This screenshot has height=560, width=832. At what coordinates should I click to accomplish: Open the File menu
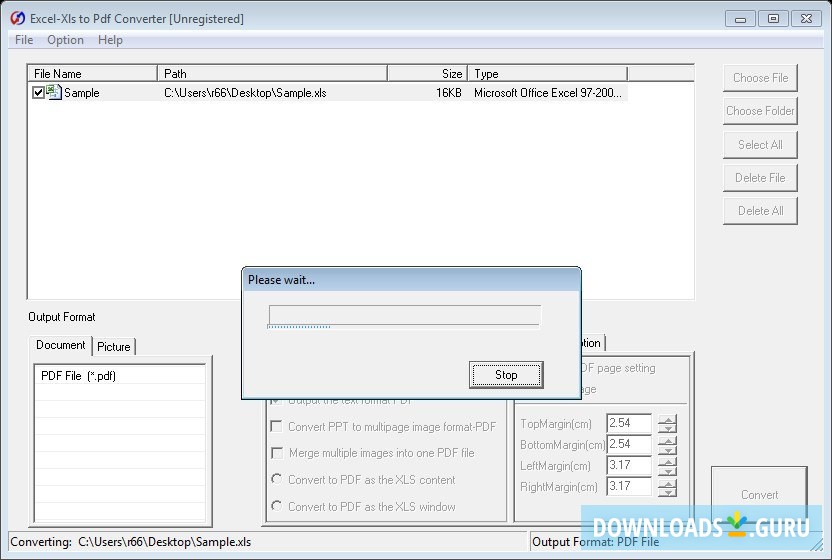click(24, 40)
